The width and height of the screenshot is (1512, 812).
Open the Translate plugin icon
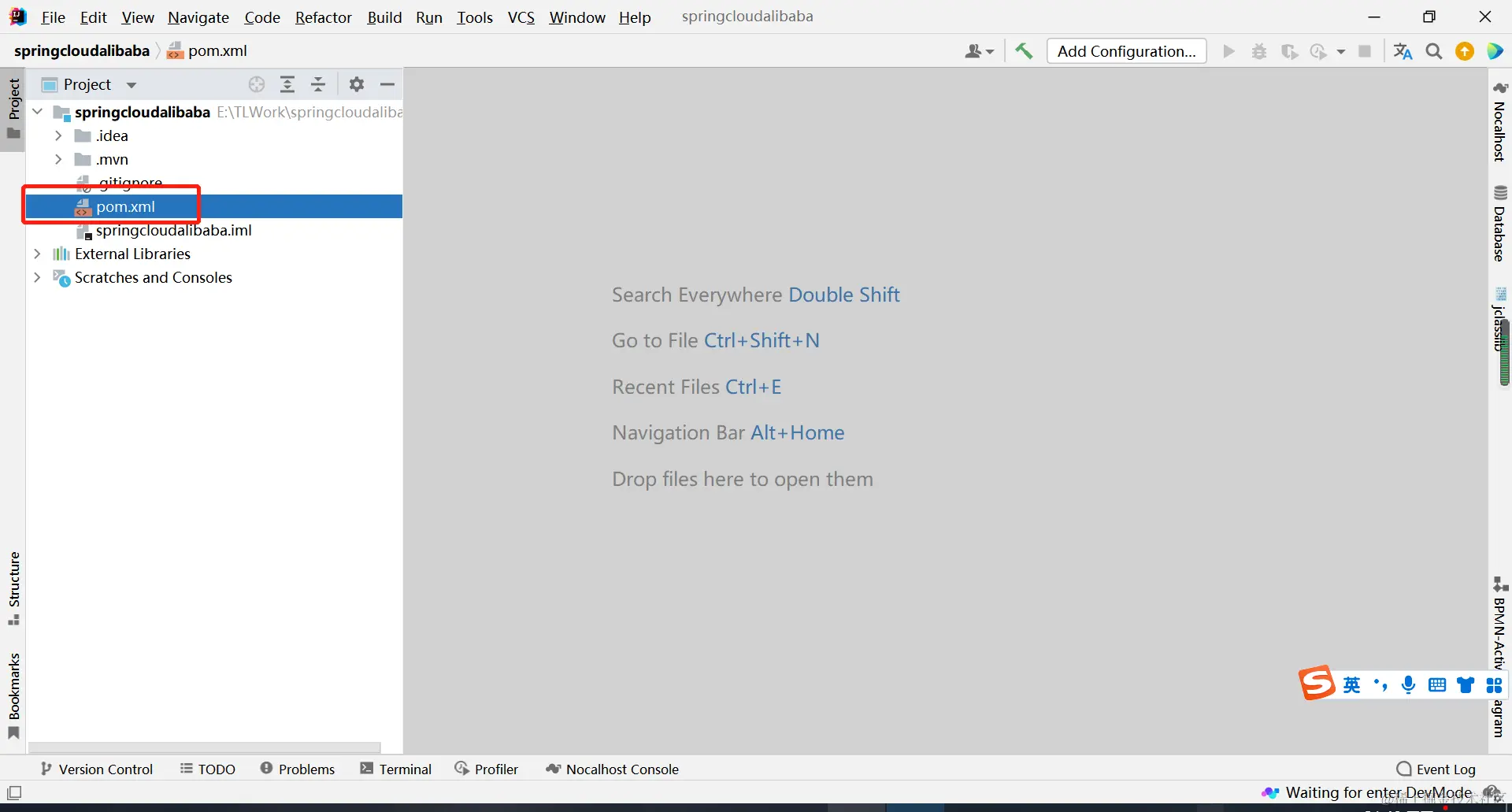pyautogui.click(x=1403, y=51)
